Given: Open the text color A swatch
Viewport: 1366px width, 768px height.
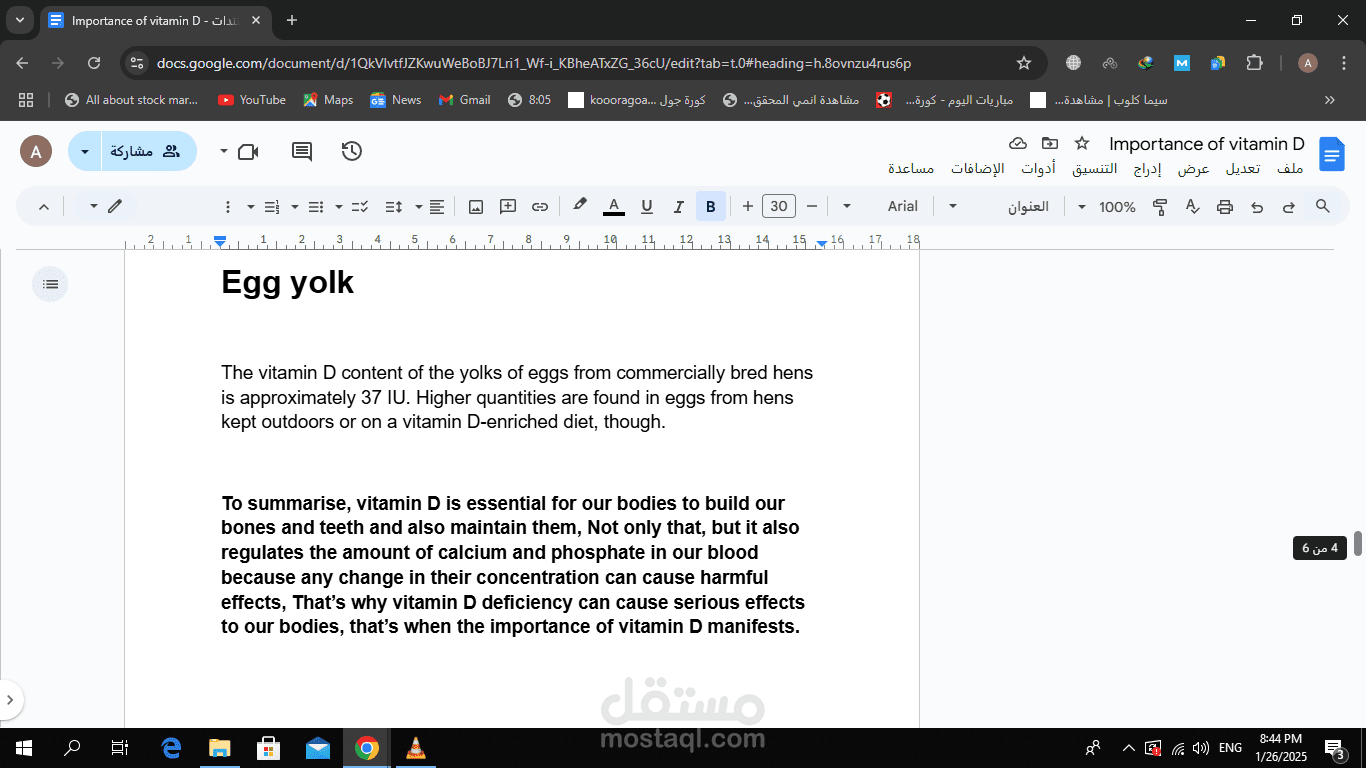Looking at the screenshot, I should tap(614, 207).
